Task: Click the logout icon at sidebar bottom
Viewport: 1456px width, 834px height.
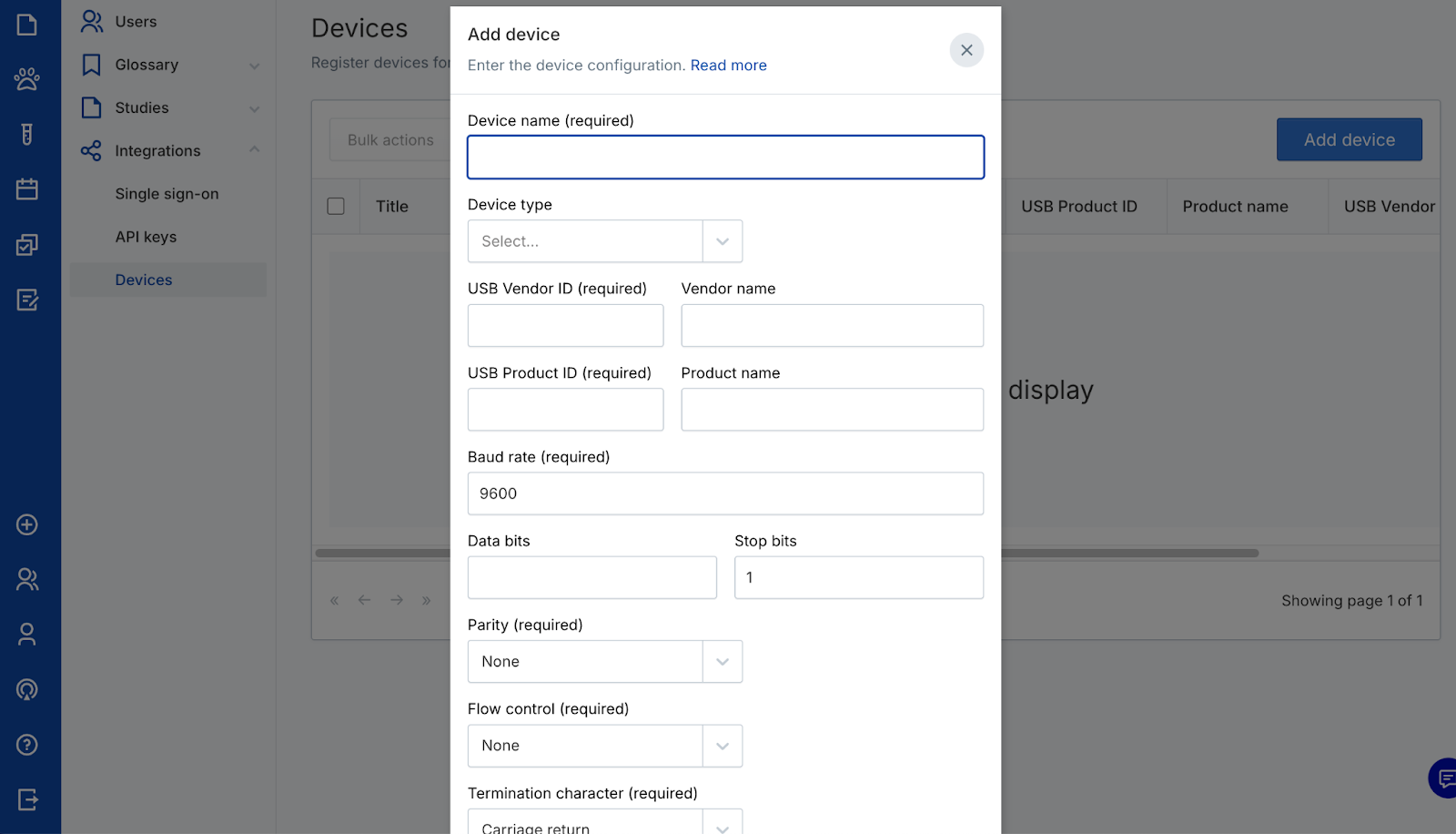Action: [x=27, y=799]
